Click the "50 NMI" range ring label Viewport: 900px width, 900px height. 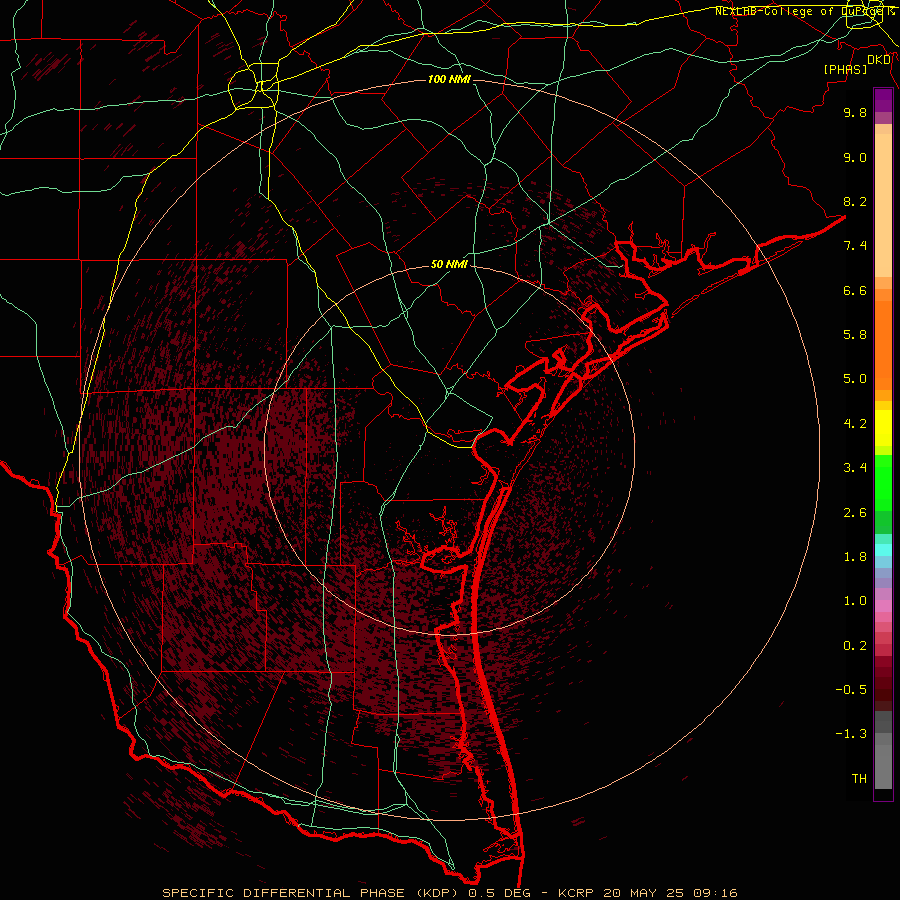(449, 264)
